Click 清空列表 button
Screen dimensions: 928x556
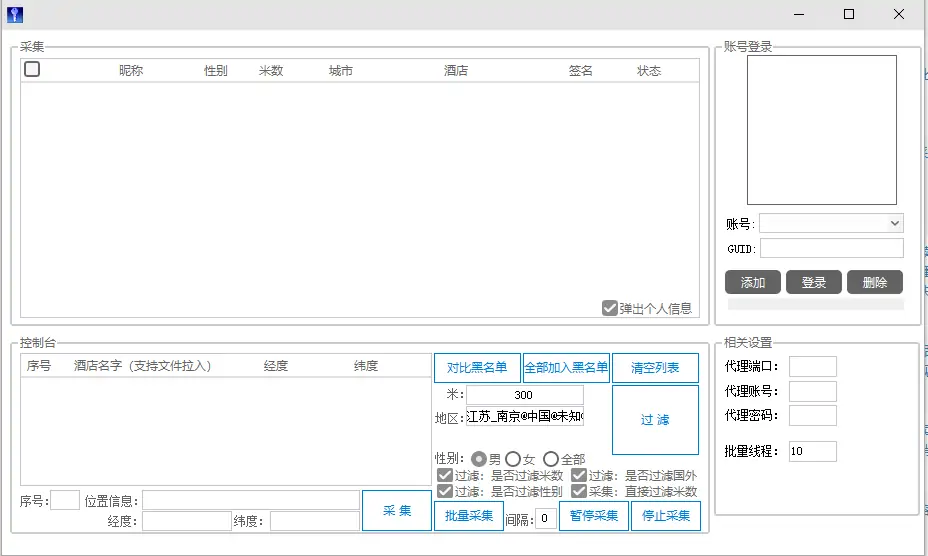click(655, 368)
